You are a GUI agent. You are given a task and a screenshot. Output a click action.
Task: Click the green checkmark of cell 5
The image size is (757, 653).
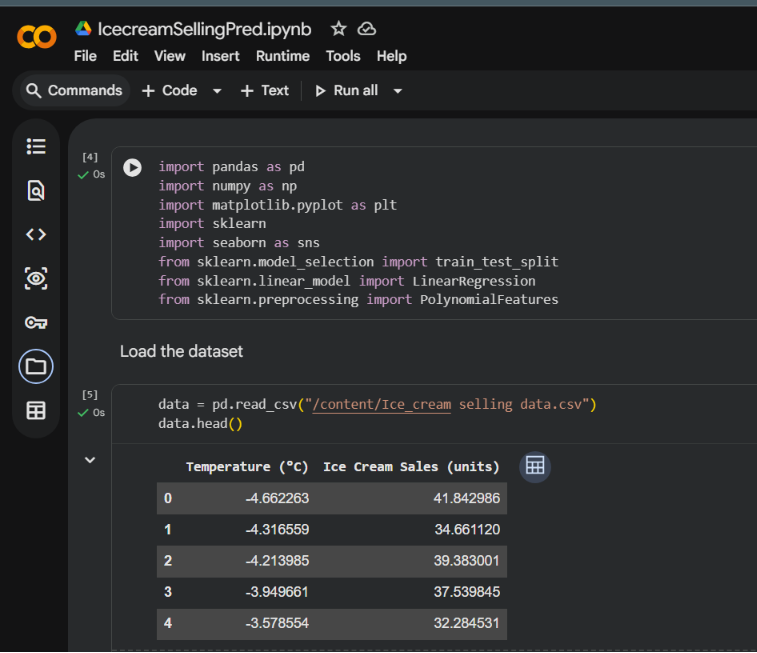tap(83, 413)
